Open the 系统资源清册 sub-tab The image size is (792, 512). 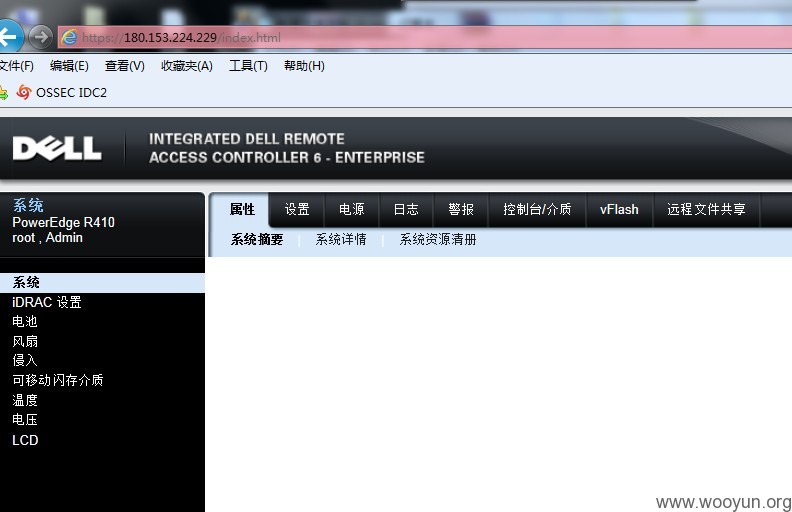[x=438, y=239]
